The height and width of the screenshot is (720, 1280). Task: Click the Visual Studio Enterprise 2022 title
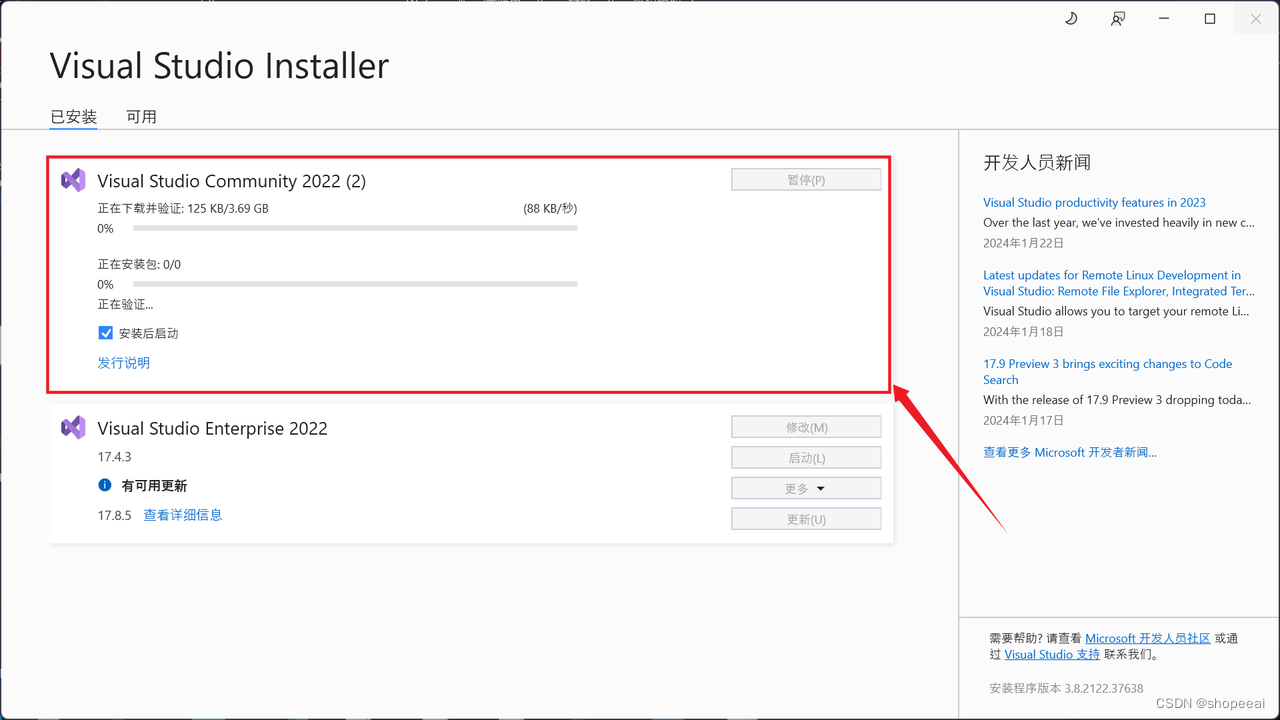212,428
